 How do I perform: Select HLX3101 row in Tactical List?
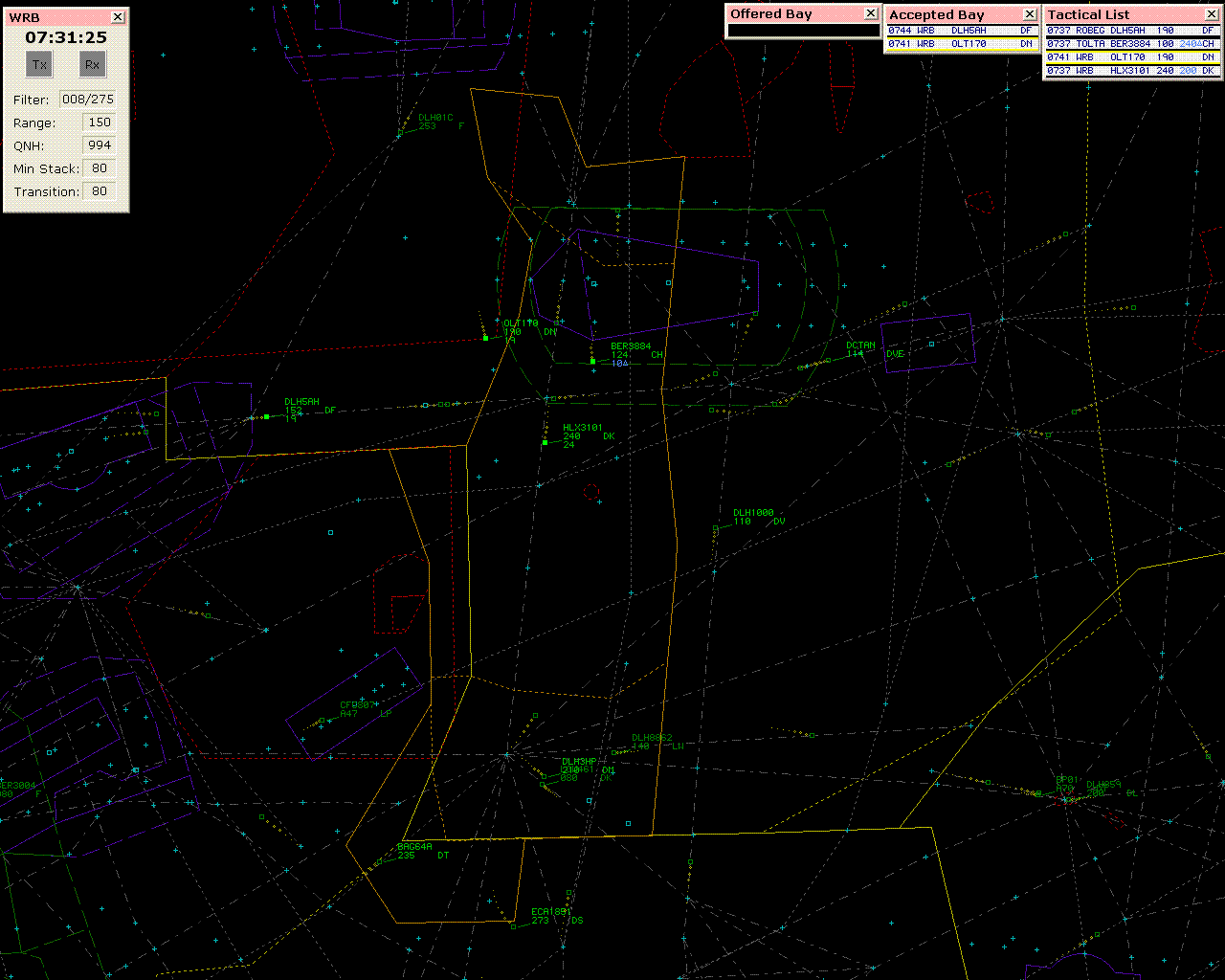pyautogui.click(x=1131, y=71)
